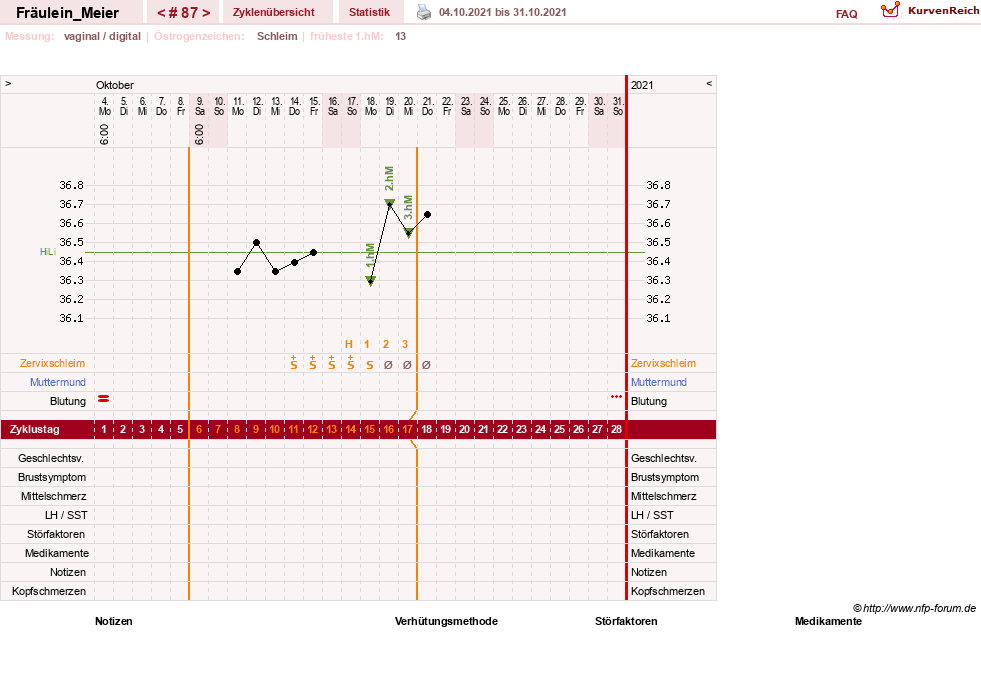Screen dimensions: 981x680
Task: Select the temperature point on Oct 12
Action: click(x=257, y=243)
